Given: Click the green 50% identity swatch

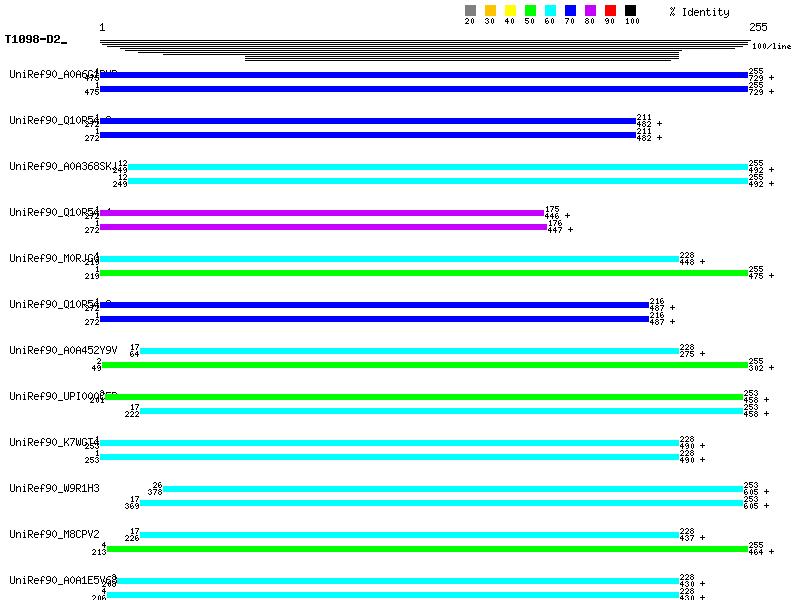Looking at the screenshot, I should pyautogui.click(x=530, y=11).
